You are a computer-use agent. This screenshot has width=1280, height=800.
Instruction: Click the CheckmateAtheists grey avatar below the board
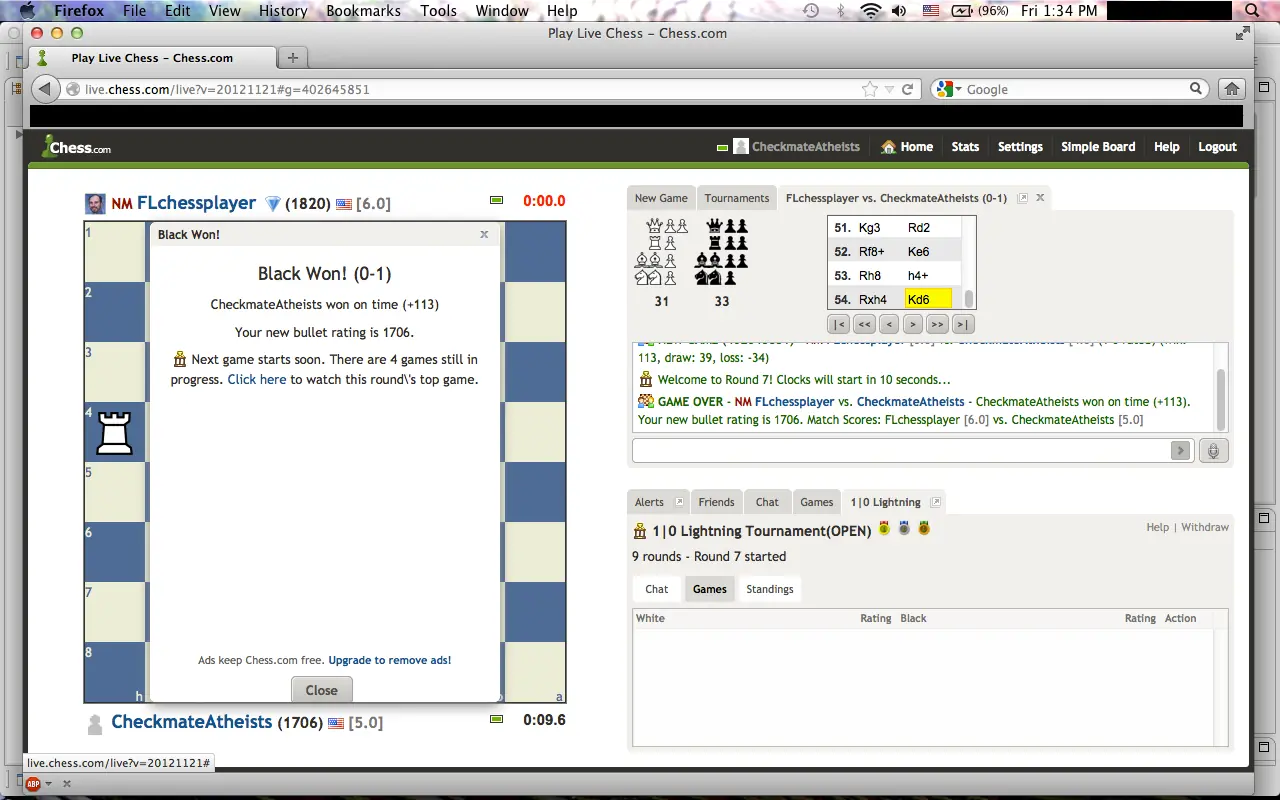pos(95,723)
